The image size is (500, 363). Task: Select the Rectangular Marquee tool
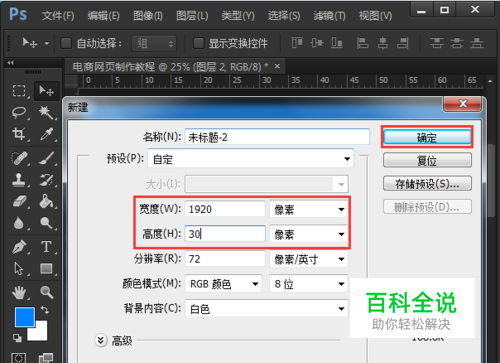[x=19, y=90]
